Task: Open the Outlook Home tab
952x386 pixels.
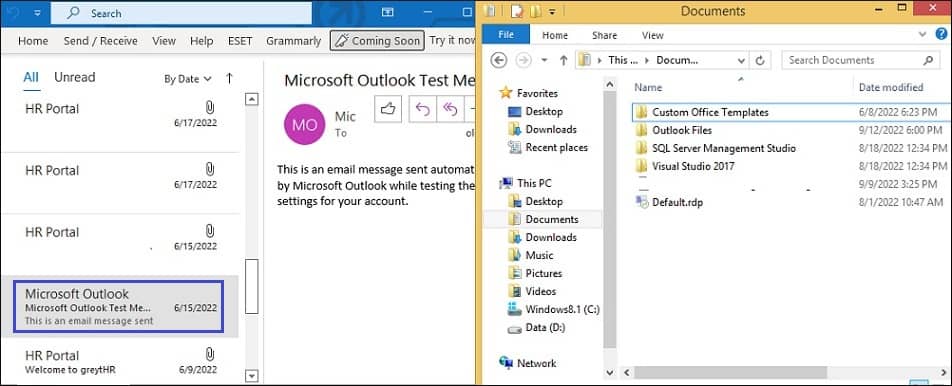Action: coord(33,41)
